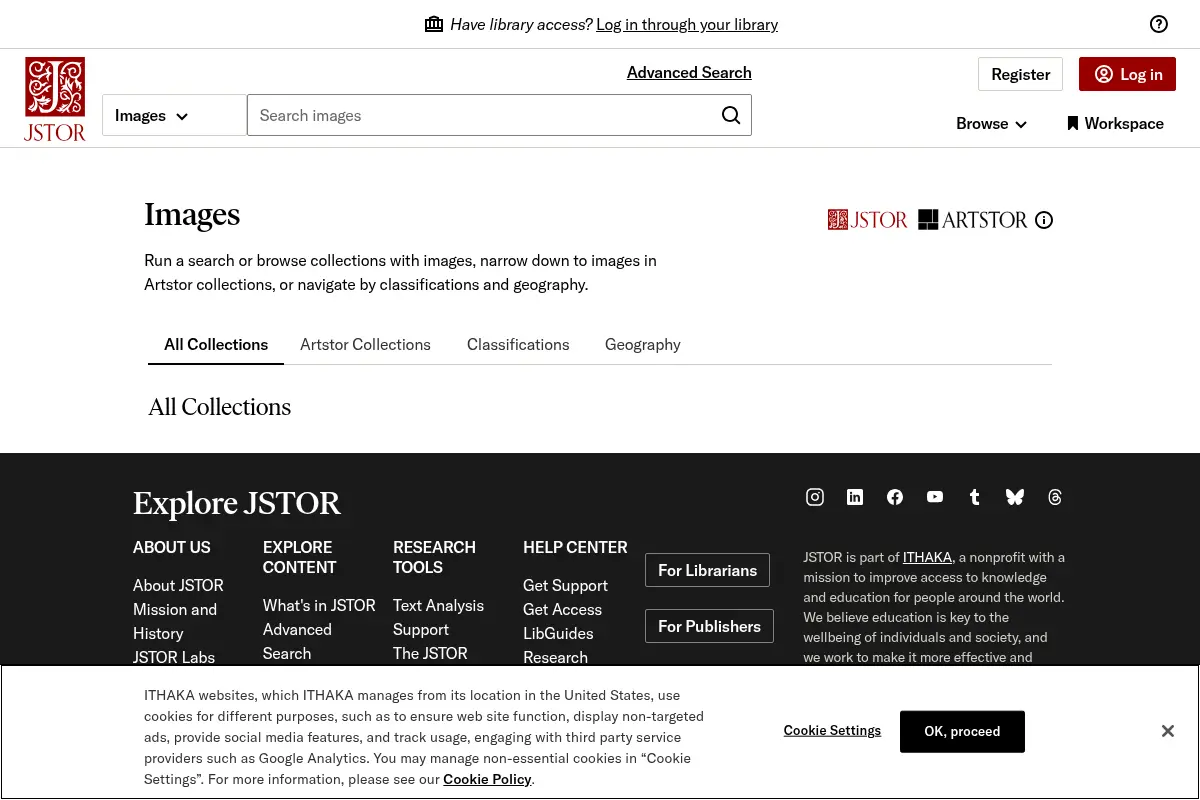This screenshot has height=800, width=1200.
Task: Open the Bluesky butterfly icon
Action: (x=1015, y=497)
